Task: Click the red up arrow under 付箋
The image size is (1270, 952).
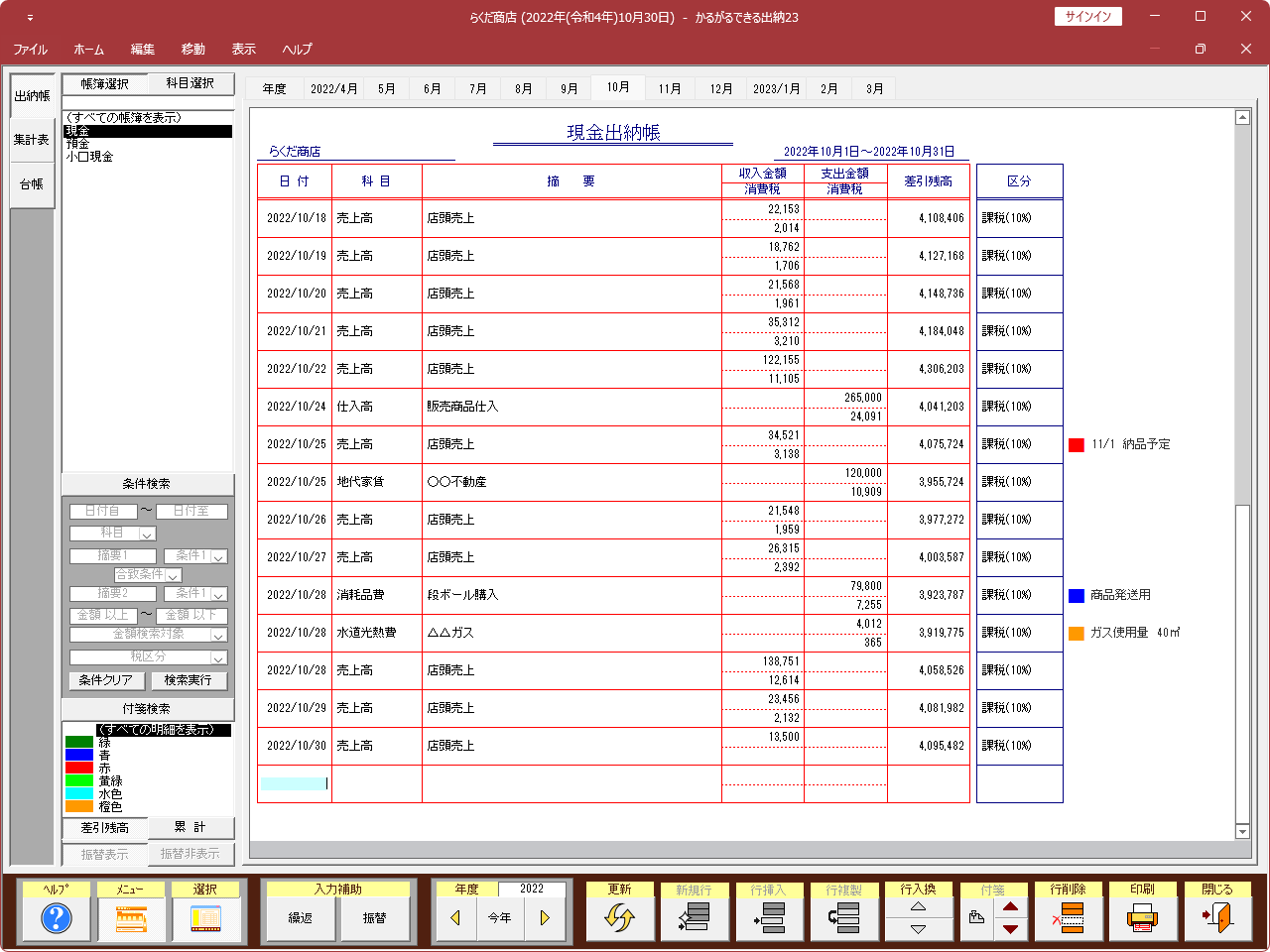Action: tap(1010, 907)
